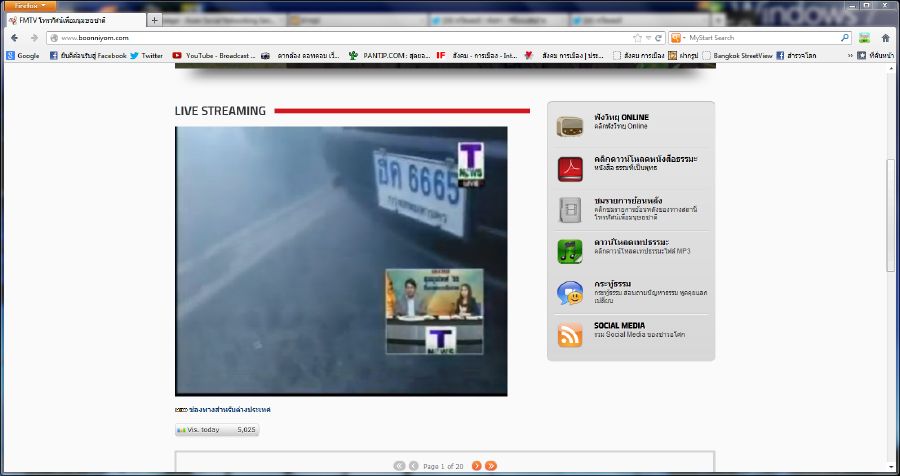
Task: Reload the page with the refresh icon
Action: coord(658,38)
